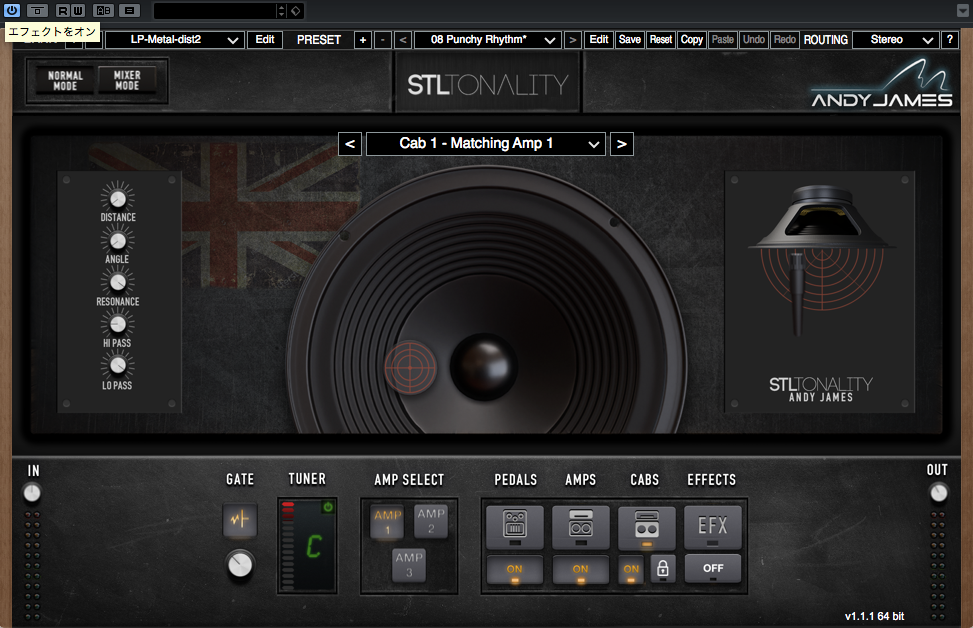Go to previous preset arrow

tap(403, 40)
